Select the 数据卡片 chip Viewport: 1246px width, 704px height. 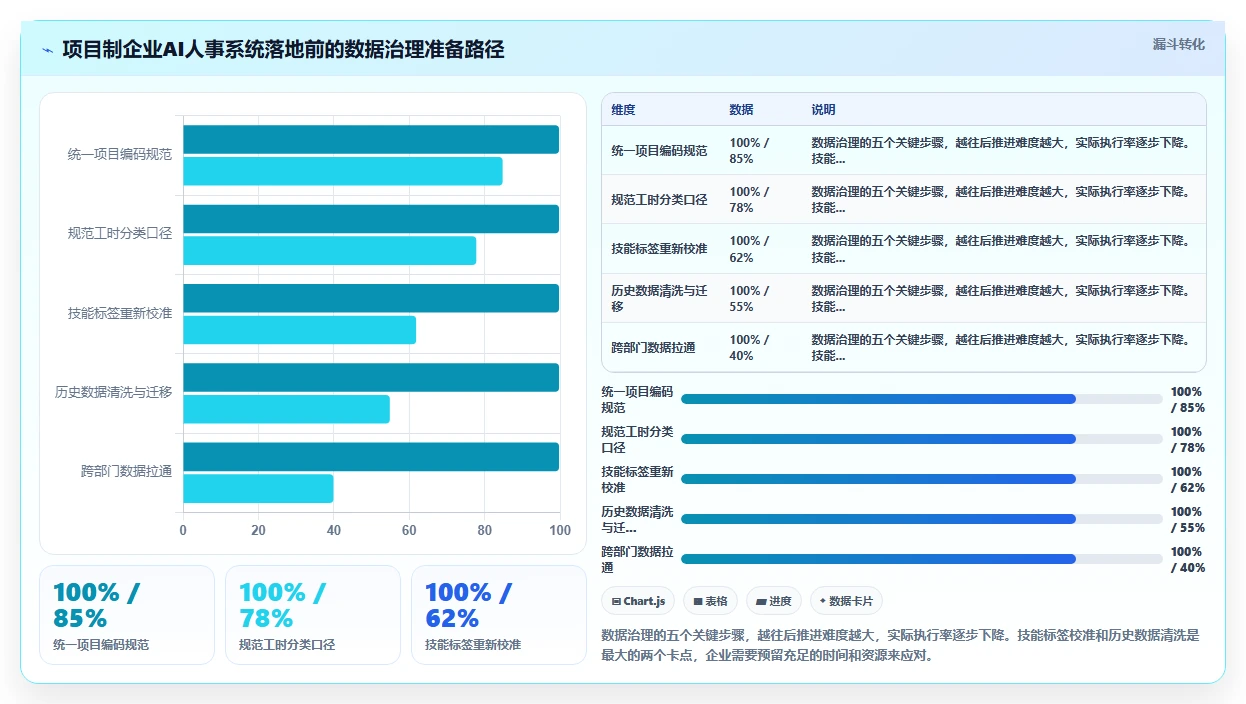pos(846,601)
